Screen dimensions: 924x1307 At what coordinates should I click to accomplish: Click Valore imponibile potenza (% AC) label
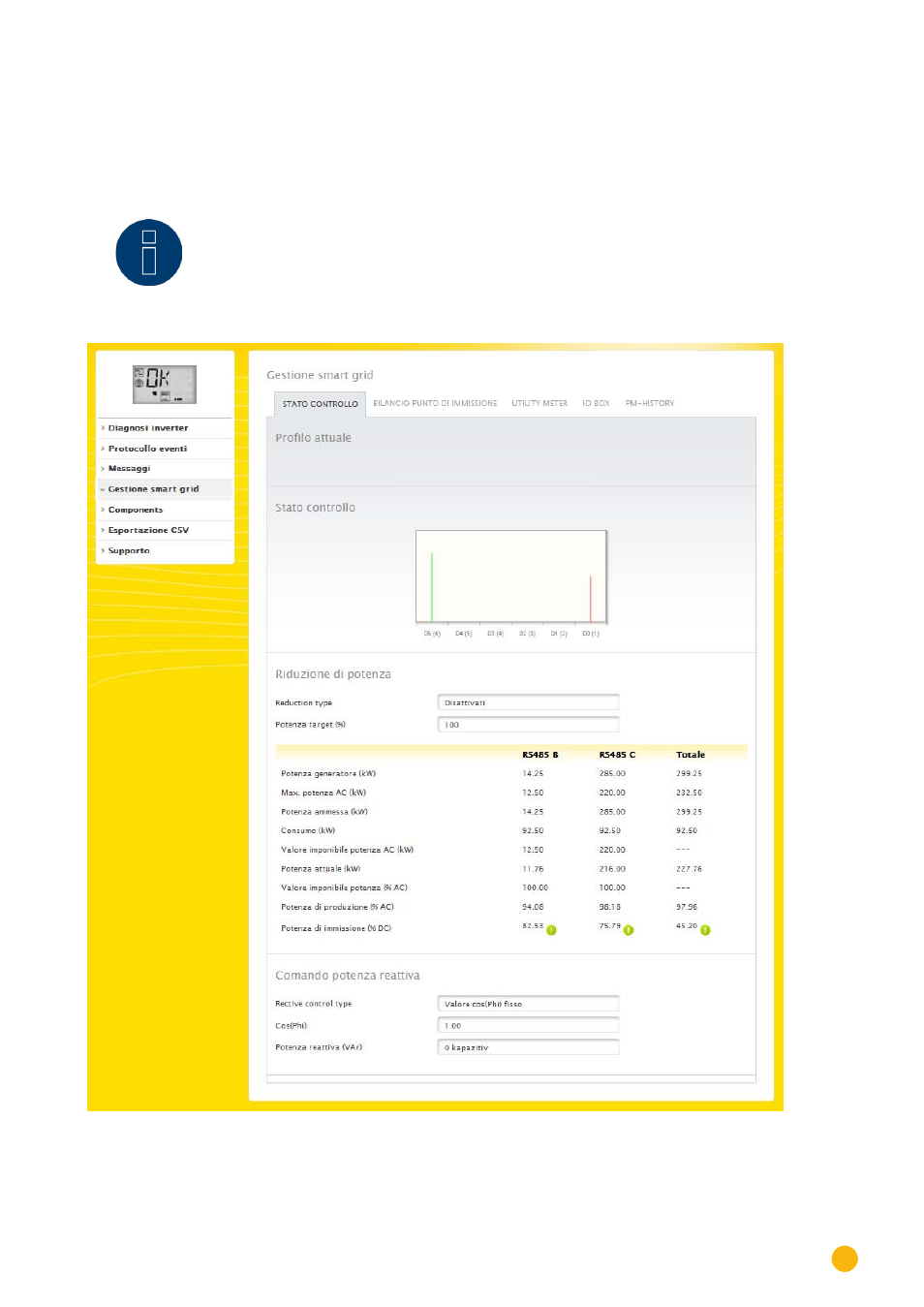click(345, 887)
